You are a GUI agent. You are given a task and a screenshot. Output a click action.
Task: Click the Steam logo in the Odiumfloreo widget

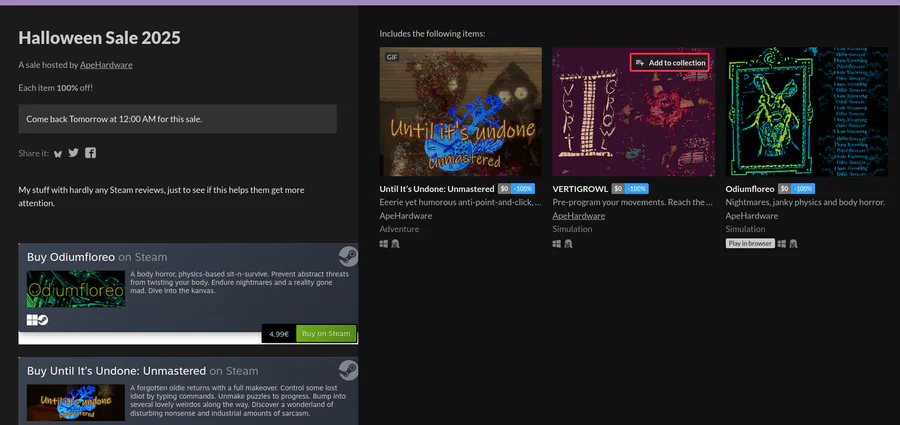click(x=348, y=256)
